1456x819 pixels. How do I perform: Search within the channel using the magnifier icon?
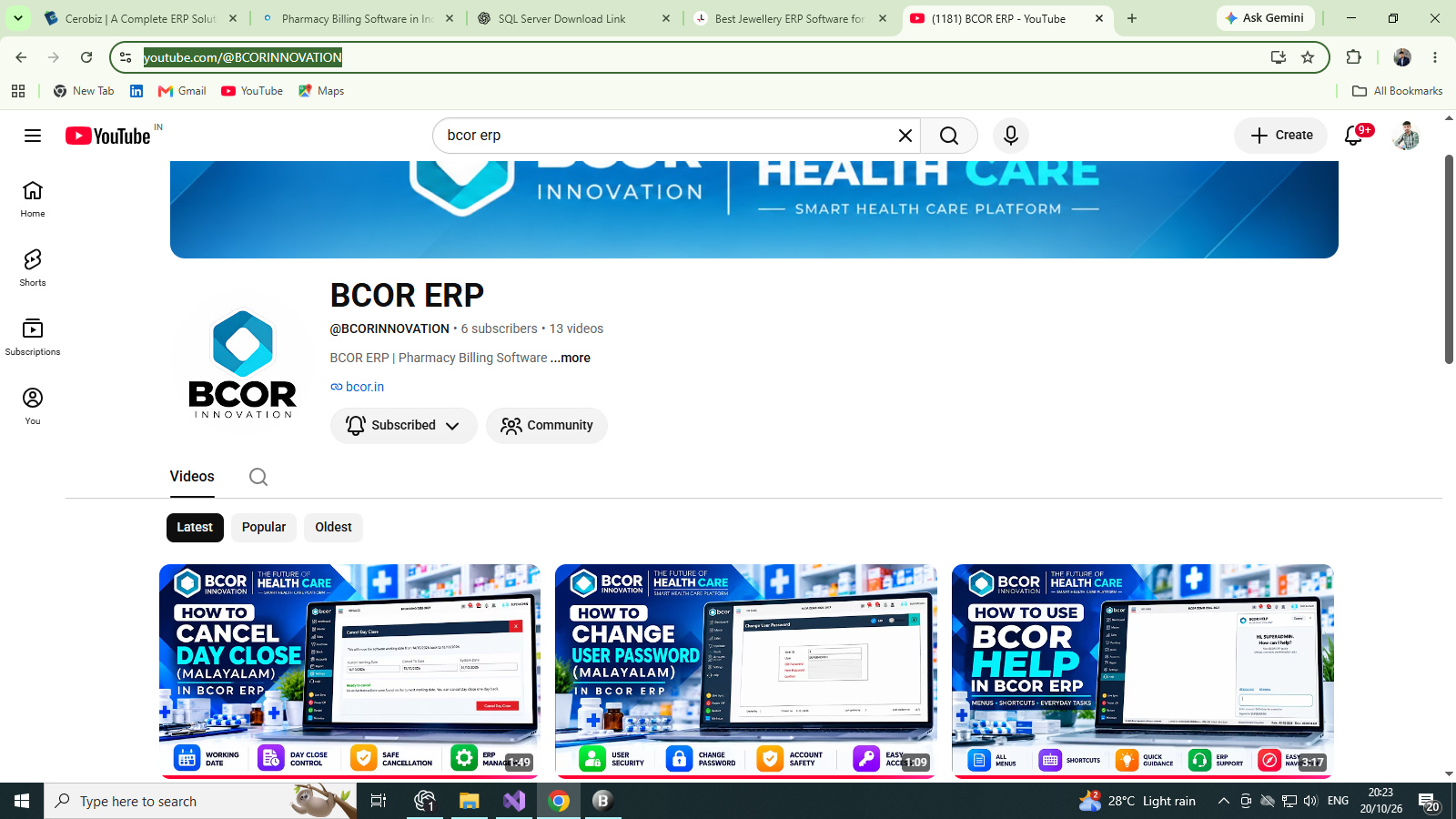[258, 477]
